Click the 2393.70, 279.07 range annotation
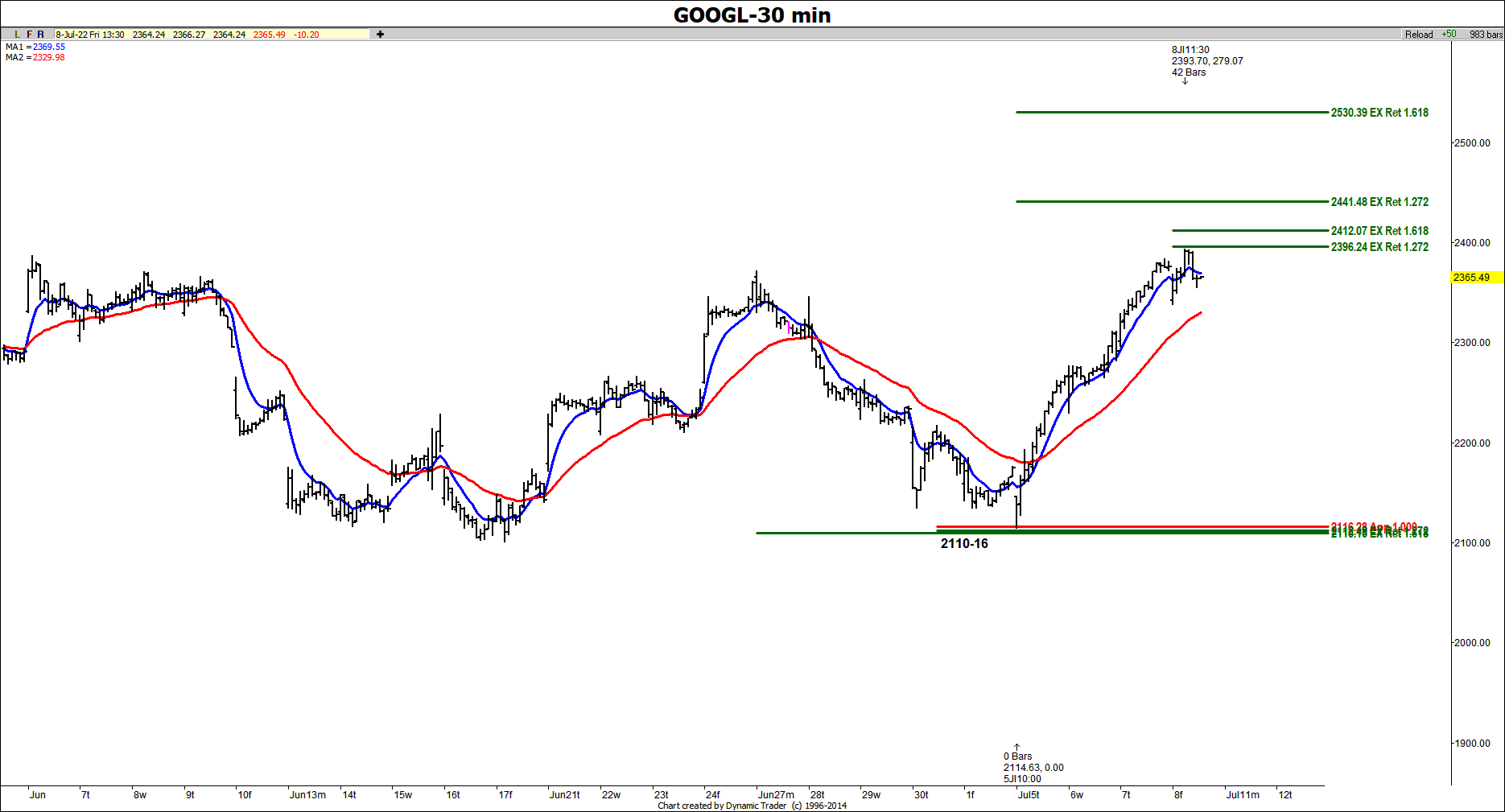 click(1207, 61)
